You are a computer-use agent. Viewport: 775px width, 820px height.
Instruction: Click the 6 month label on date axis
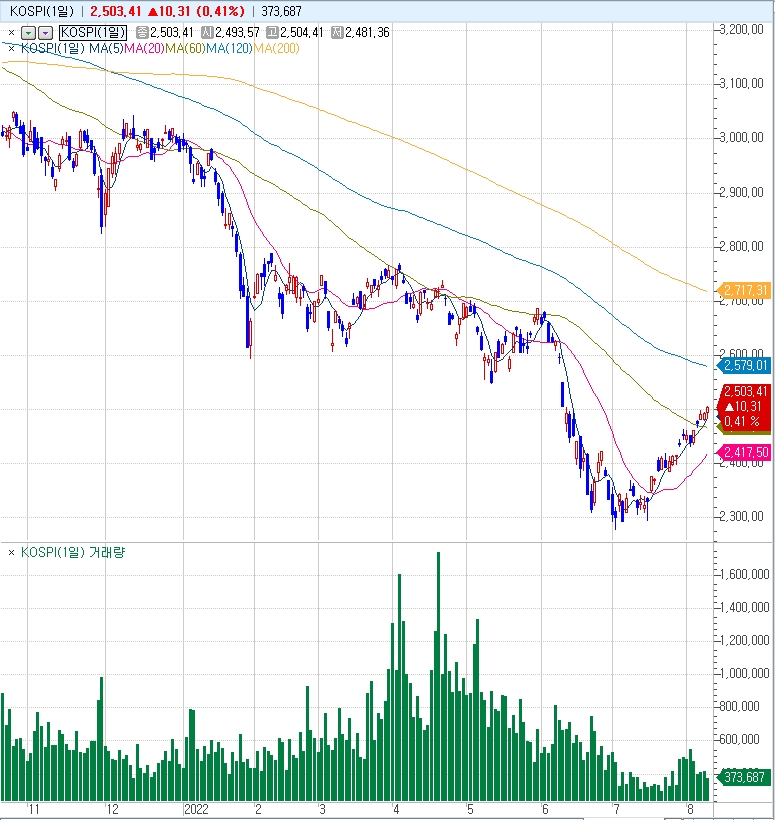(545, 810)
